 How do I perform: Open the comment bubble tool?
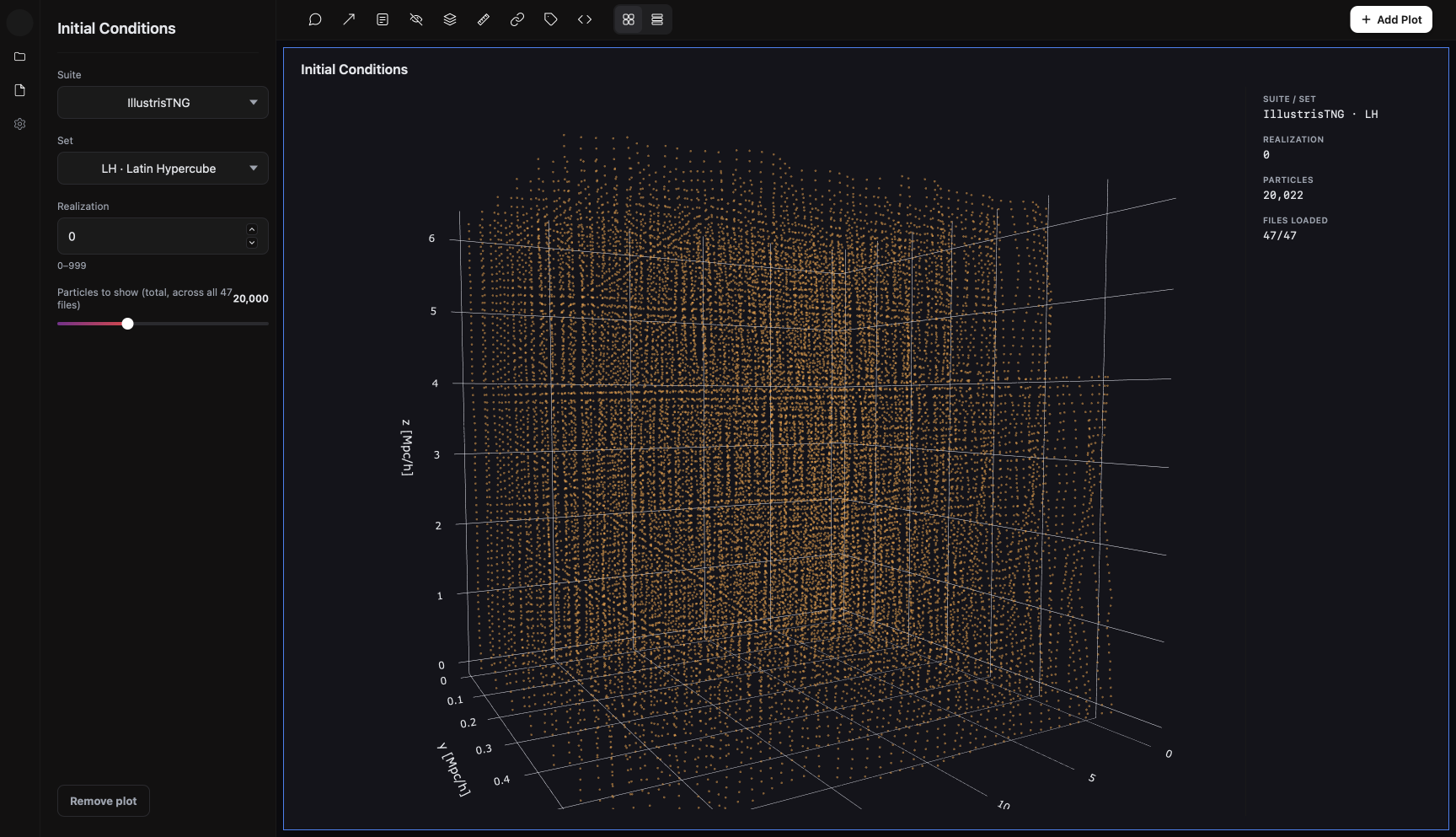[315, 19]
